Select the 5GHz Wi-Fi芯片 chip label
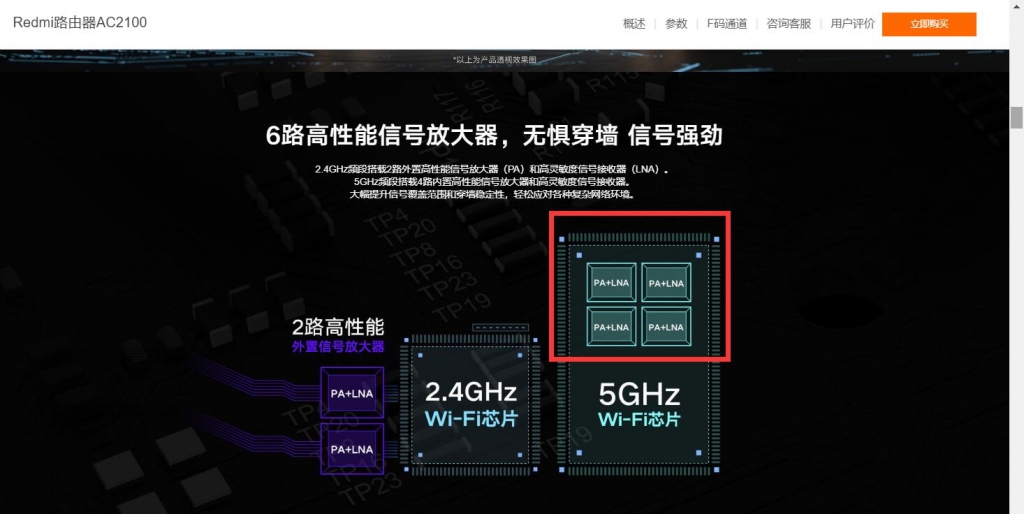 tap(639, 404)
